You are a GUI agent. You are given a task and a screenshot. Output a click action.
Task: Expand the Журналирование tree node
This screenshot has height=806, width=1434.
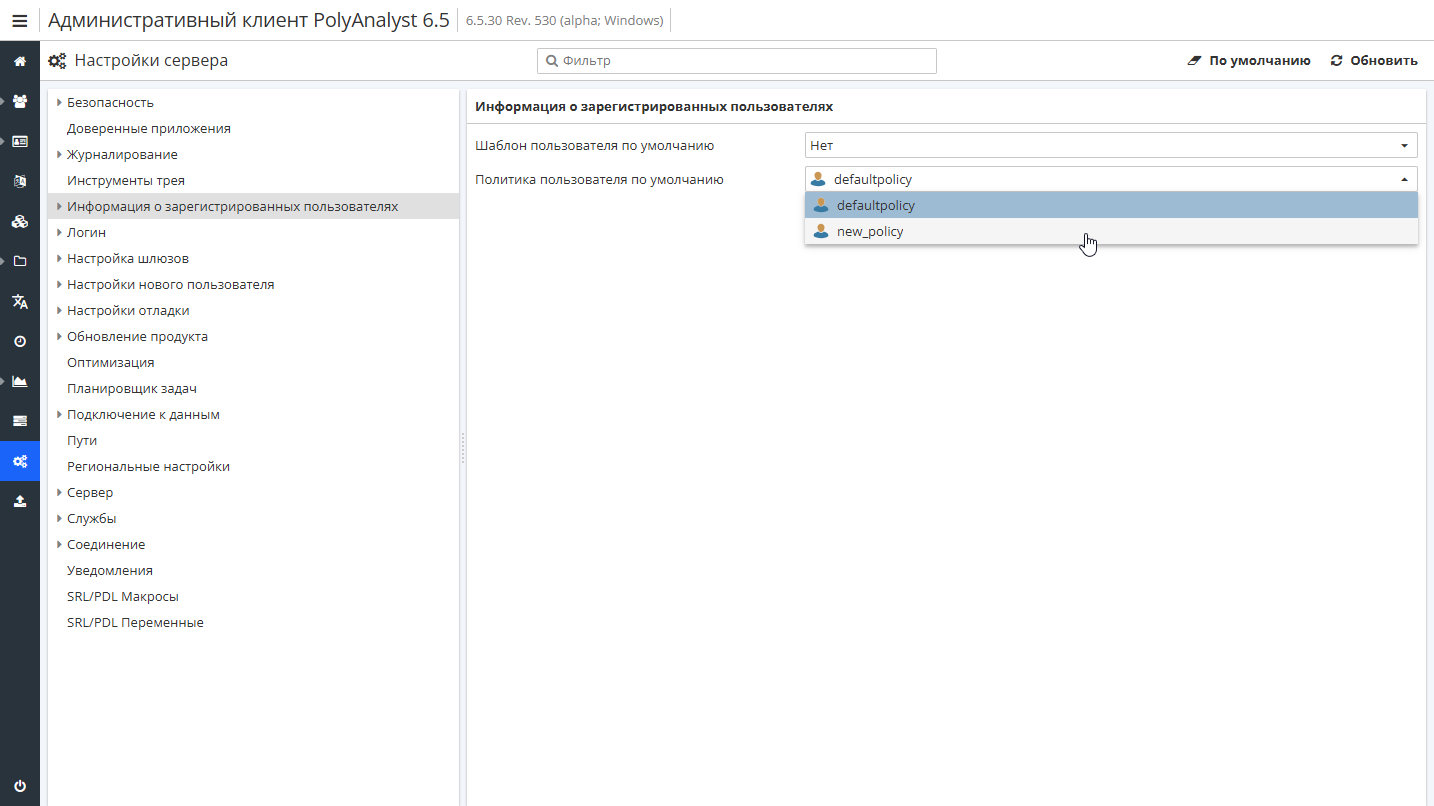(x=59, y=154)
